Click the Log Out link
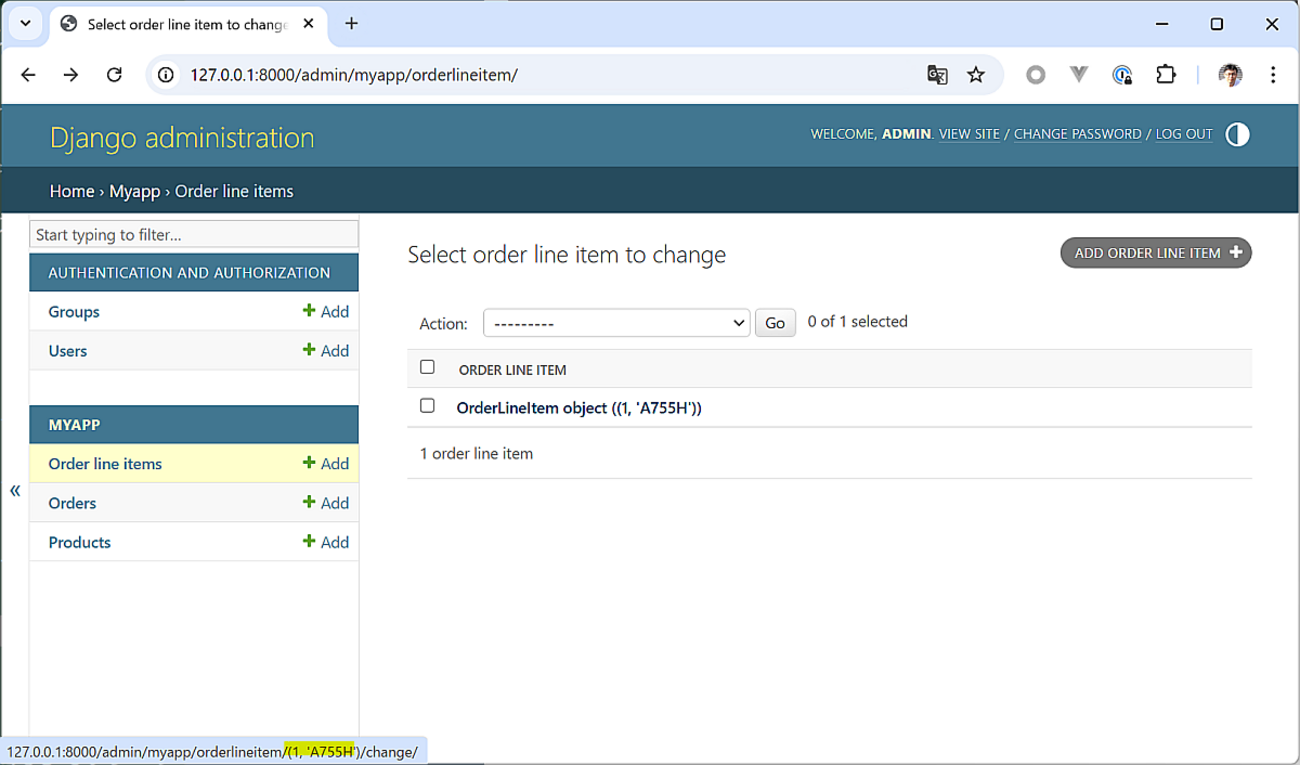The width and height of the screenshot is (1300, 765). pyautogui.click(x=1184, y=134)
